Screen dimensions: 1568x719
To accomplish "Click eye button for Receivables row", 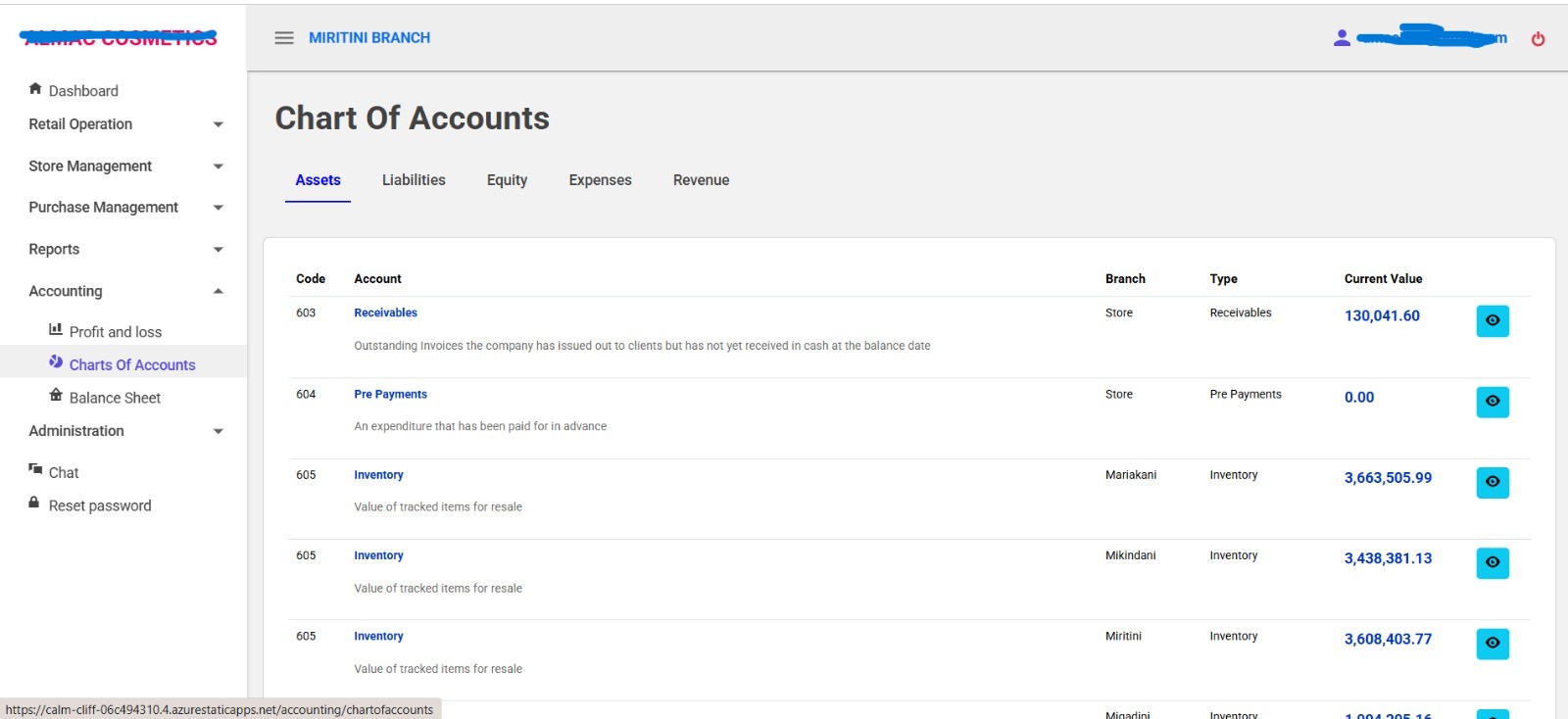I will click(1492, 320).
